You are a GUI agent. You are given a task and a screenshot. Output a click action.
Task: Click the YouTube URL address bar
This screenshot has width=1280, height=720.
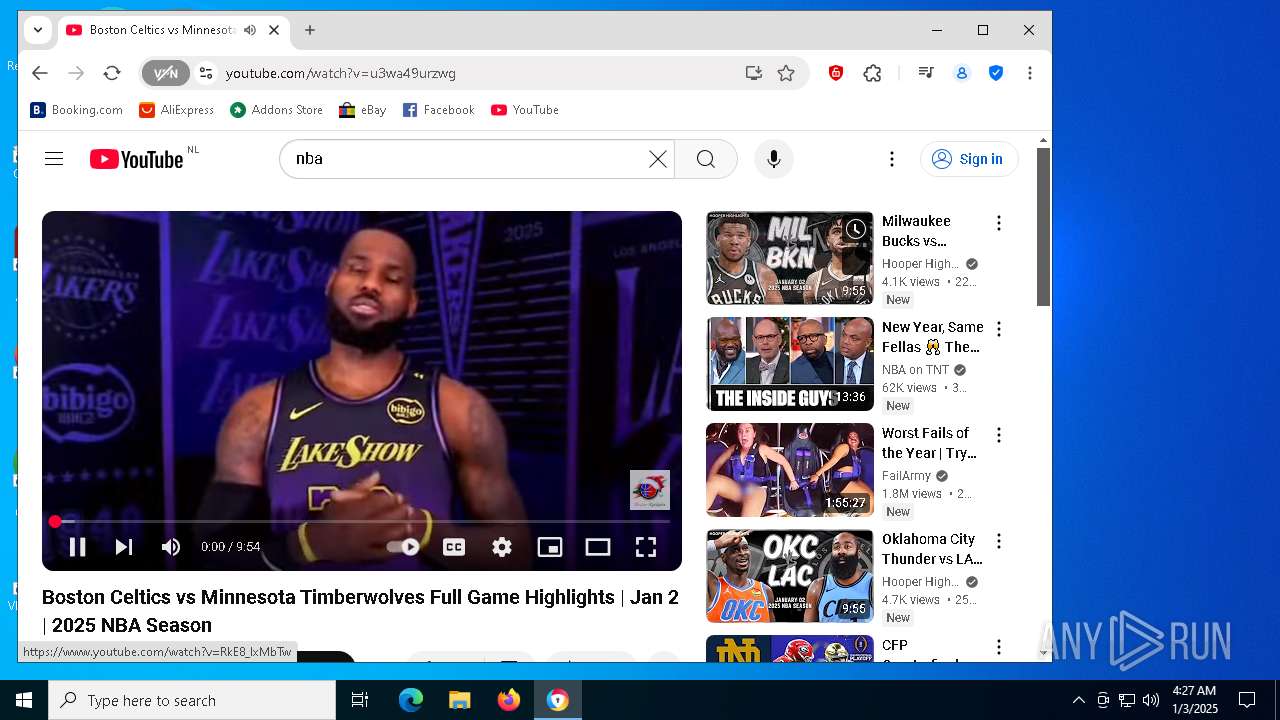(x=475, y=73)
